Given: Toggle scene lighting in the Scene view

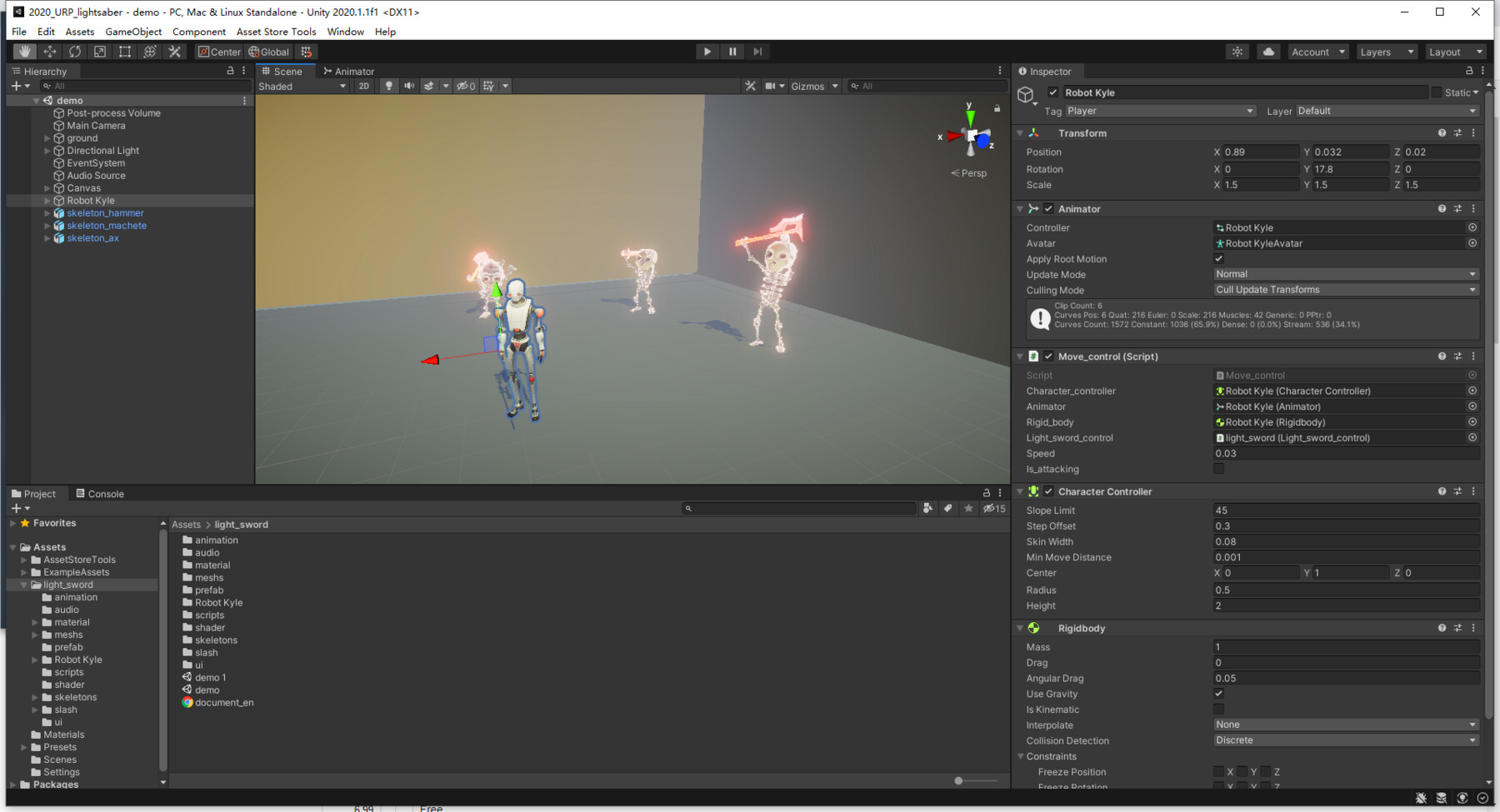Looking at the screenshot, I should [x=388, y=86].
